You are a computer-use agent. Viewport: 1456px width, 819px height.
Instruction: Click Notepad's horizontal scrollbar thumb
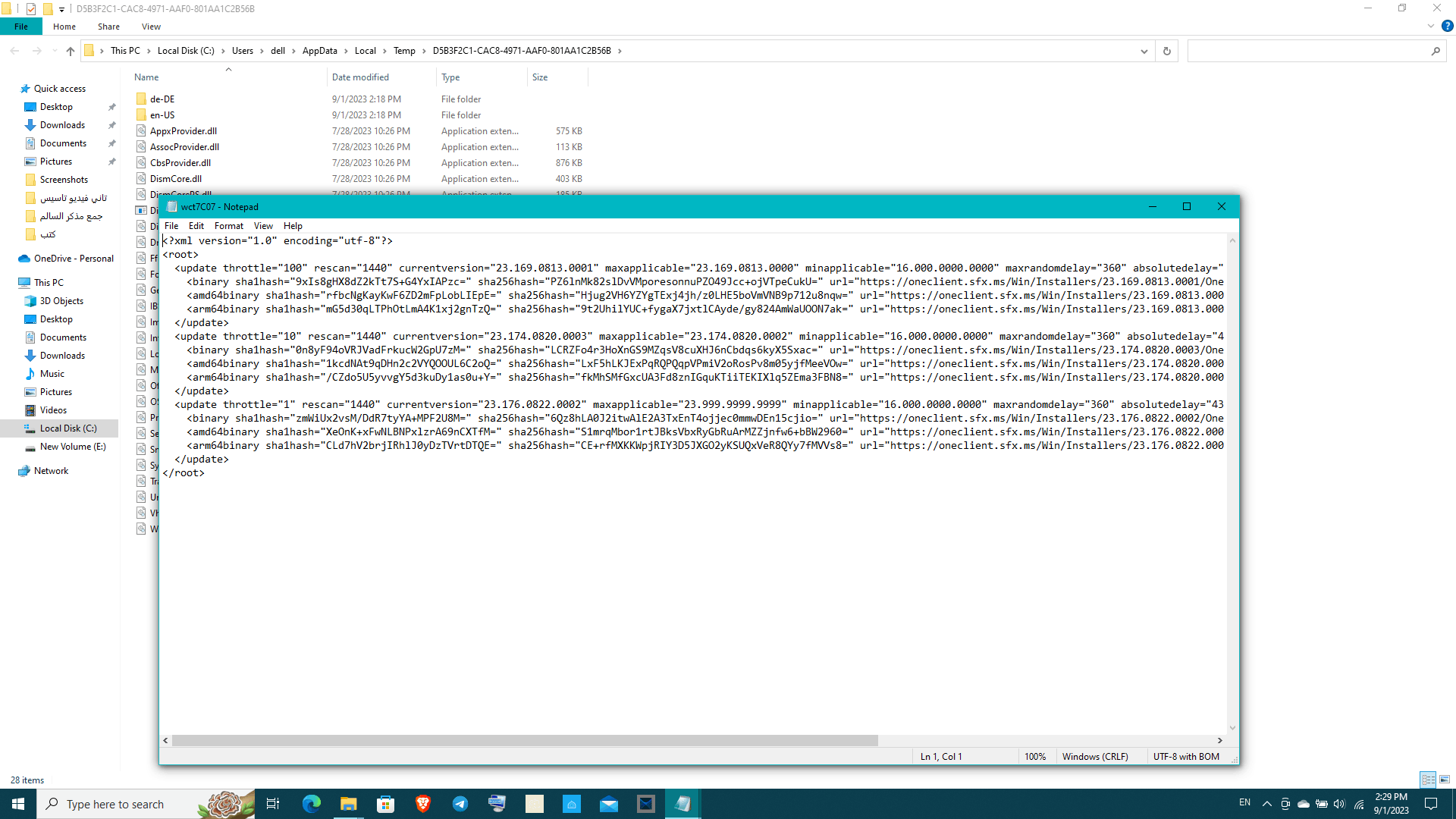tap(524, 740)
